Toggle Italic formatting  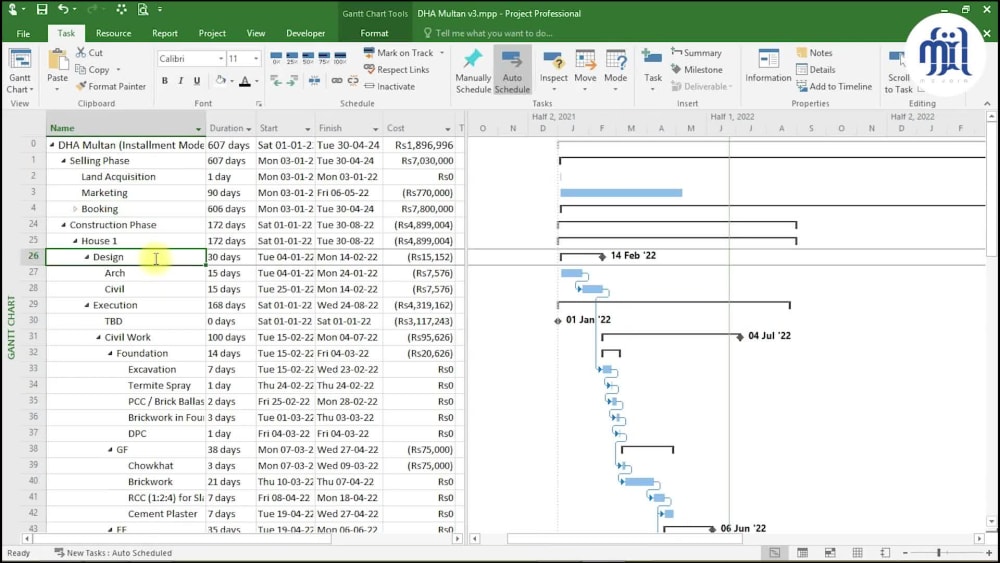pos(180,81)
